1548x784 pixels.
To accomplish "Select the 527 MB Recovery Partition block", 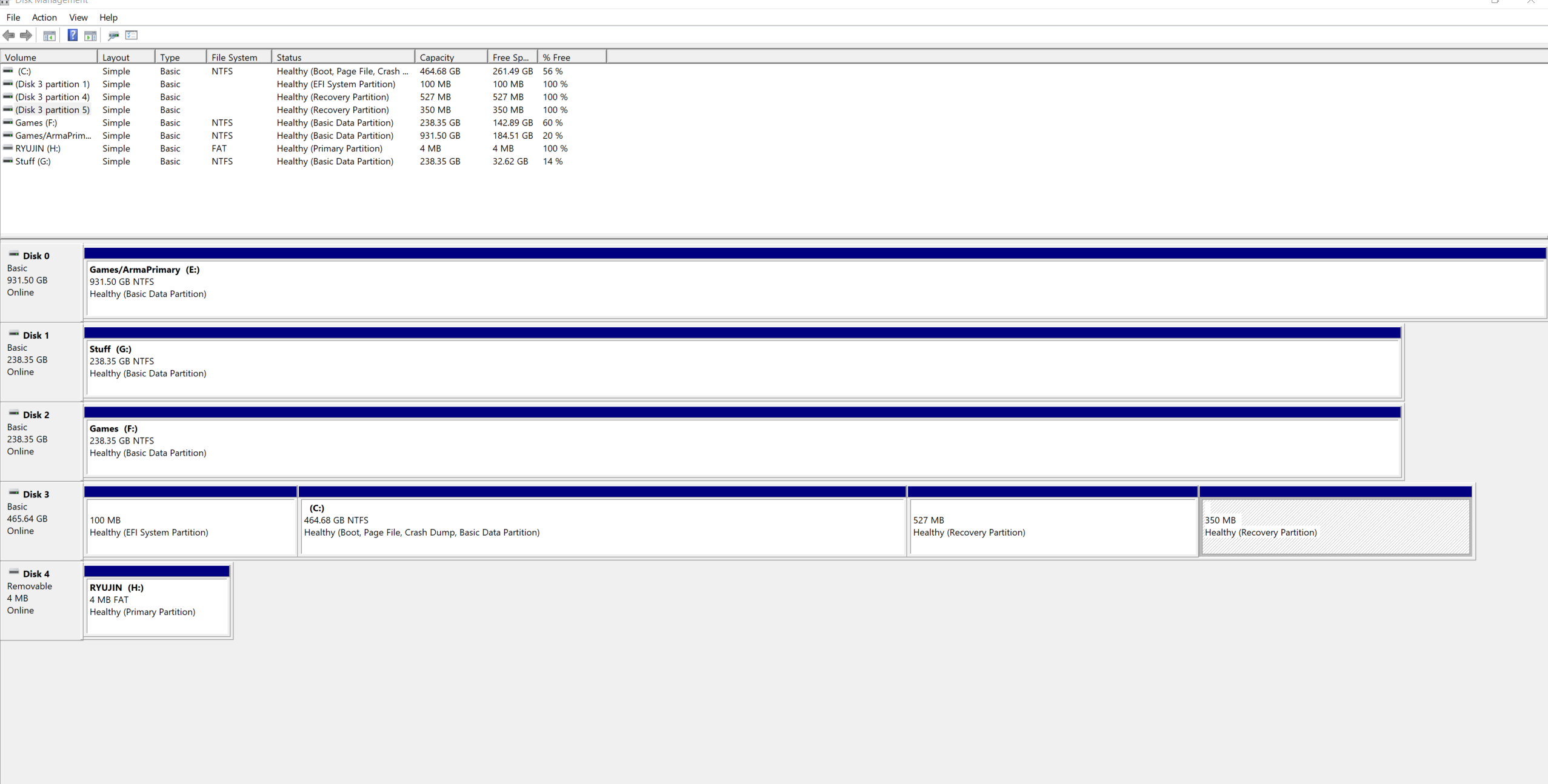I will click(1052, 526).
